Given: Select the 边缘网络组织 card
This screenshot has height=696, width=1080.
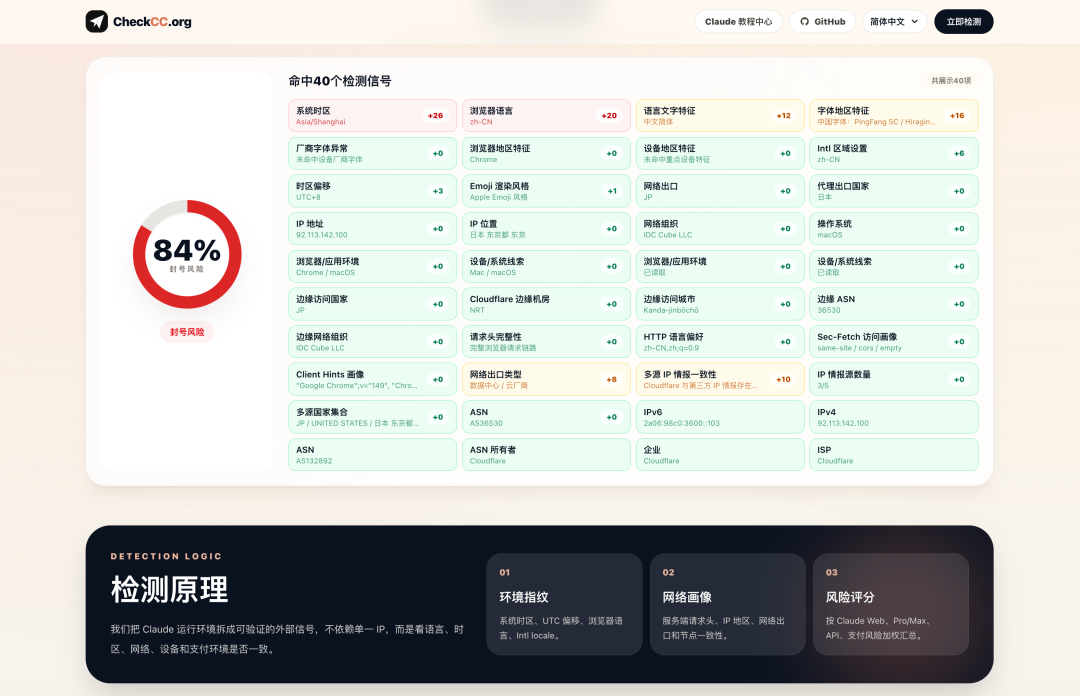Looking at the screenshot, I should 372,342.
